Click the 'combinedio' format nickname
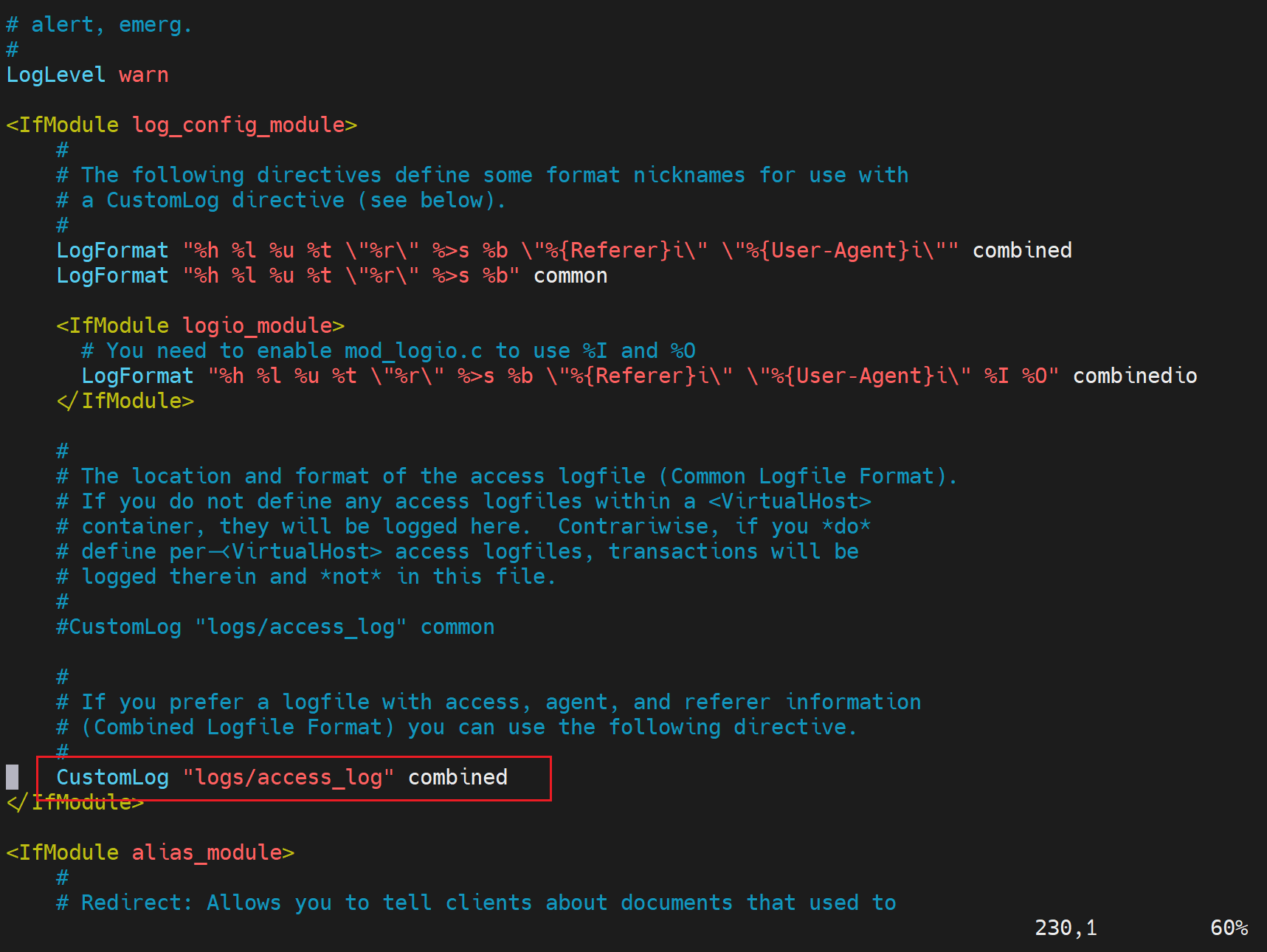 [x=1134, y=376]
